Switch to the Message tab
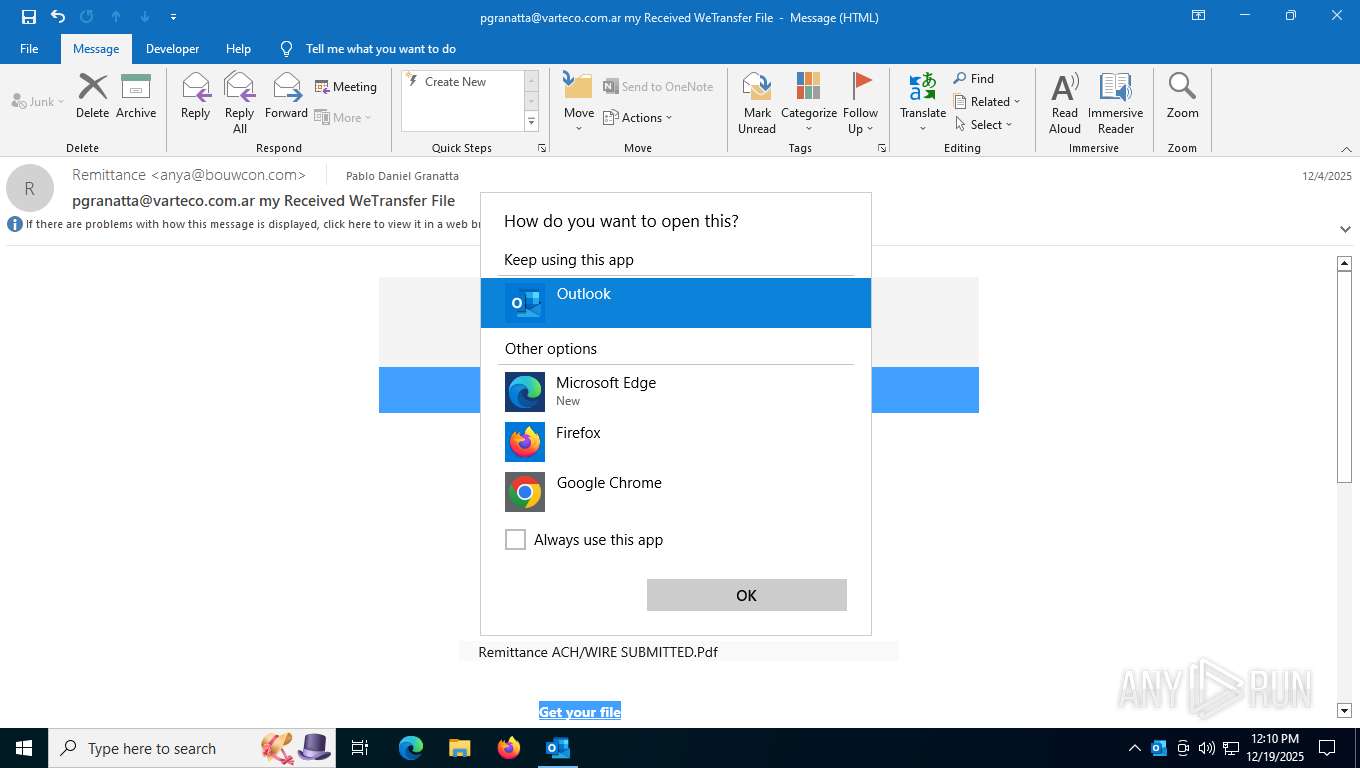The image size is (1360, 768). 96,48
